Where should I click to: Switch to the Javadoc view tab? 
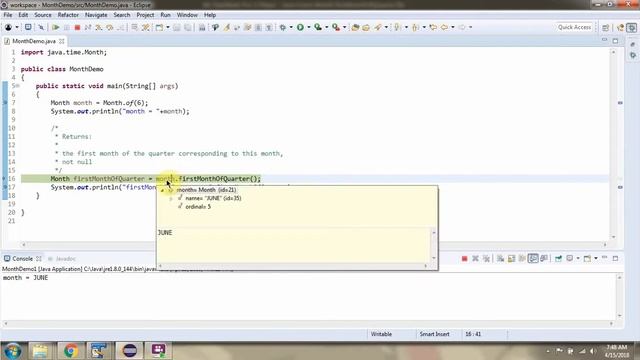62,259
